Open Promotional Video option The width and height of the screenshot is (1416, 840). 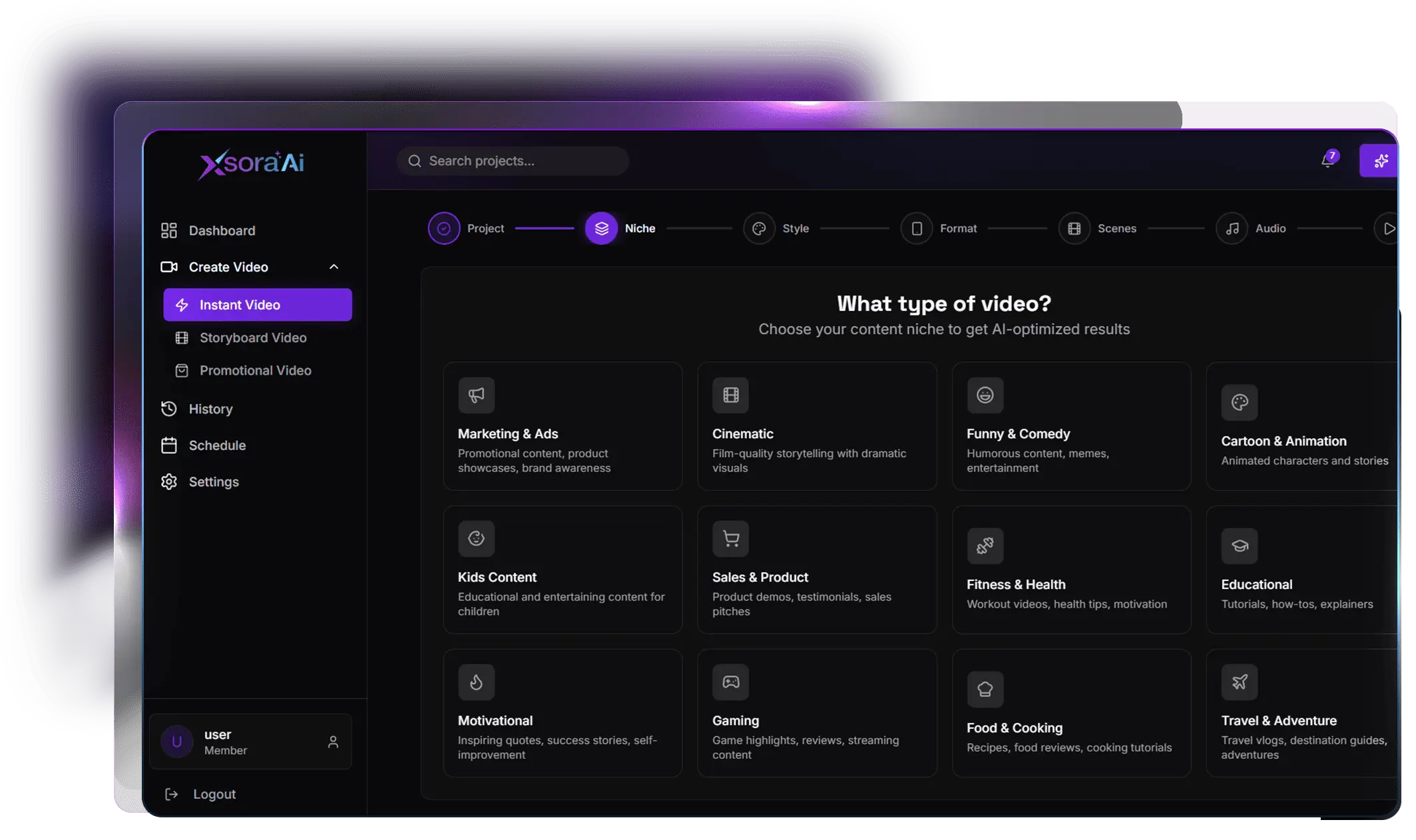click(258, 370)
